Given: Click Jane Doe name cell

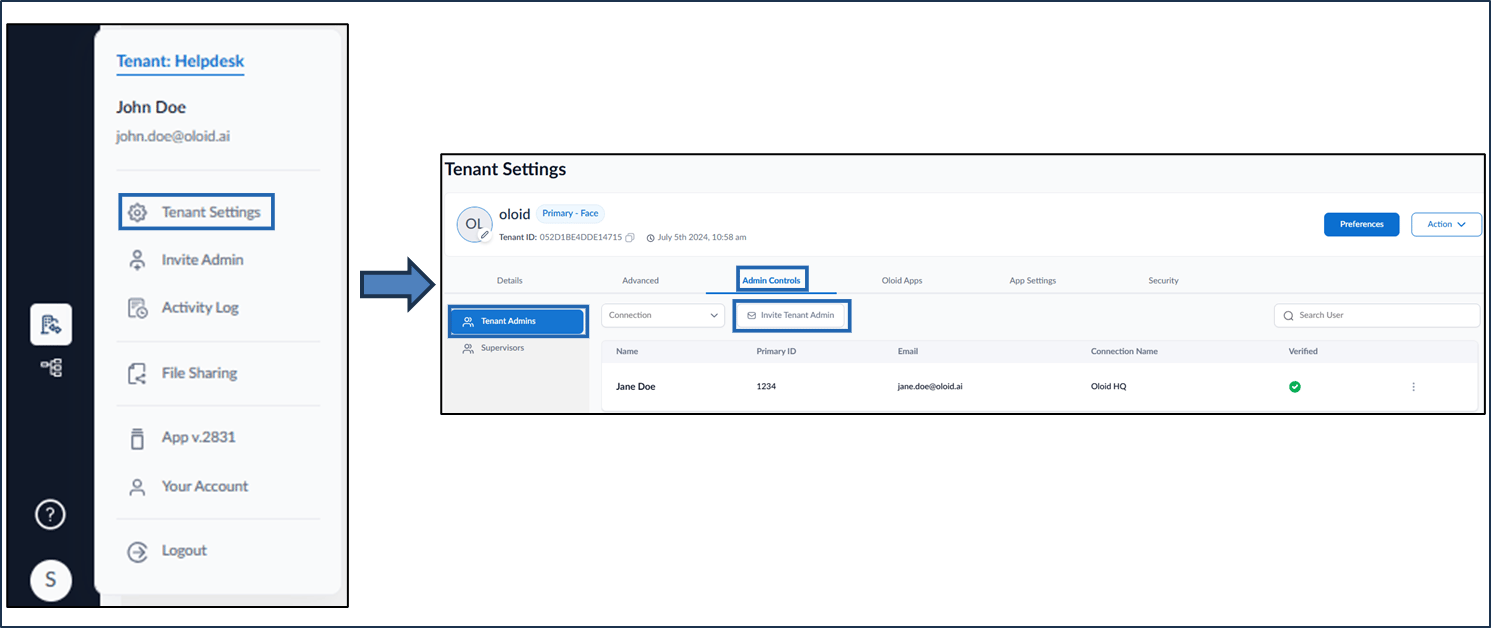Looking at the screenshot, I should click(636, 387).
